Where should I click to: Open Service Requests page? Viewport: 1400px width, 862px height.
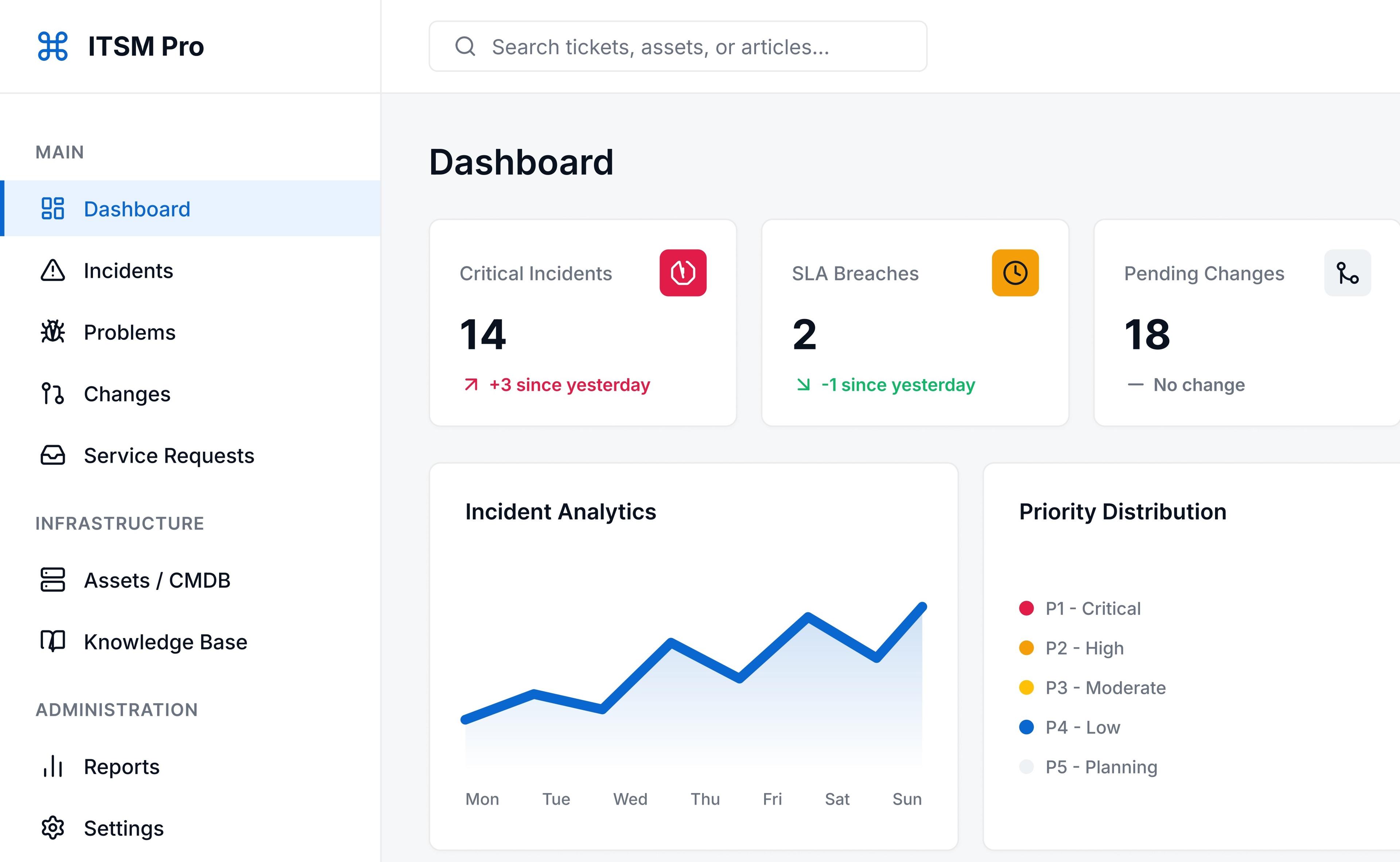point(169,456)
